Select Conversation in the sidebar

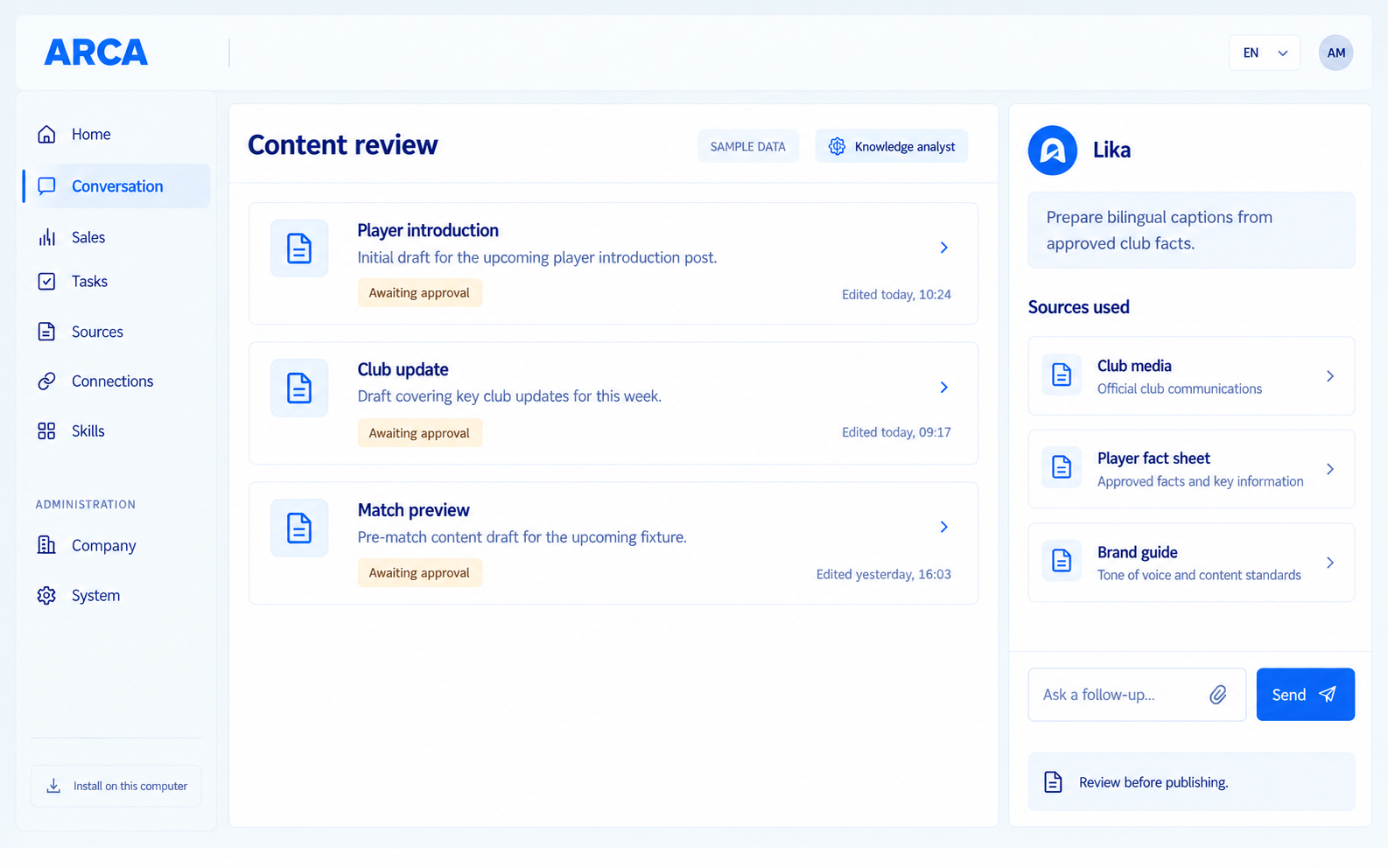click(x=116, y=185)
